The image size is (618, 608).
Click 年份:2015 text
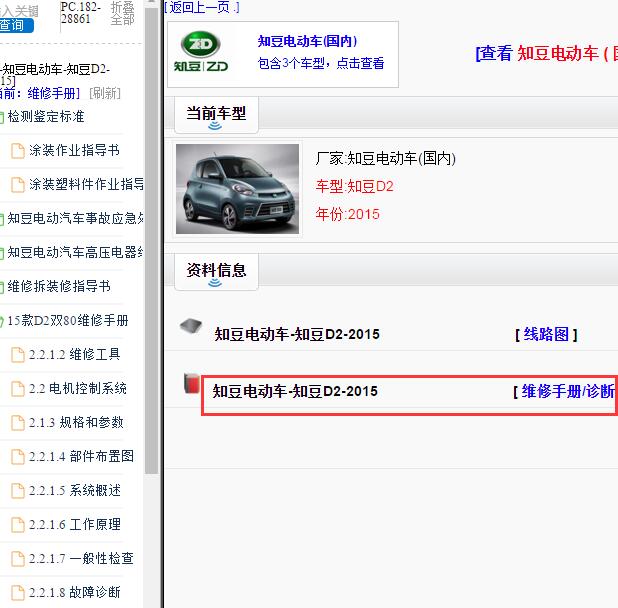(347, 214)
